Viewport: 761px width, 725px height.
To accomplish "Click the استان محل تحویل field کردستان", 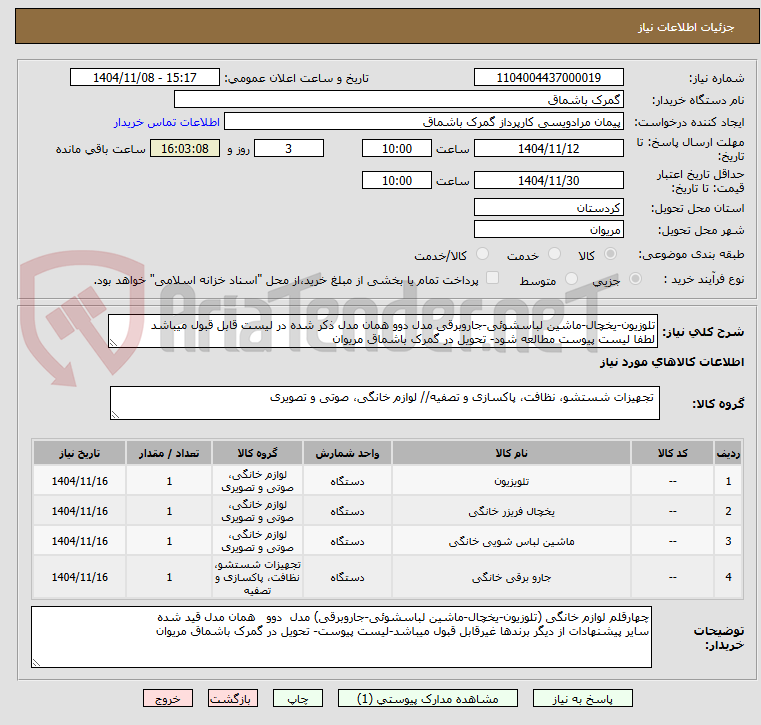I will click(x=548, y=208).
